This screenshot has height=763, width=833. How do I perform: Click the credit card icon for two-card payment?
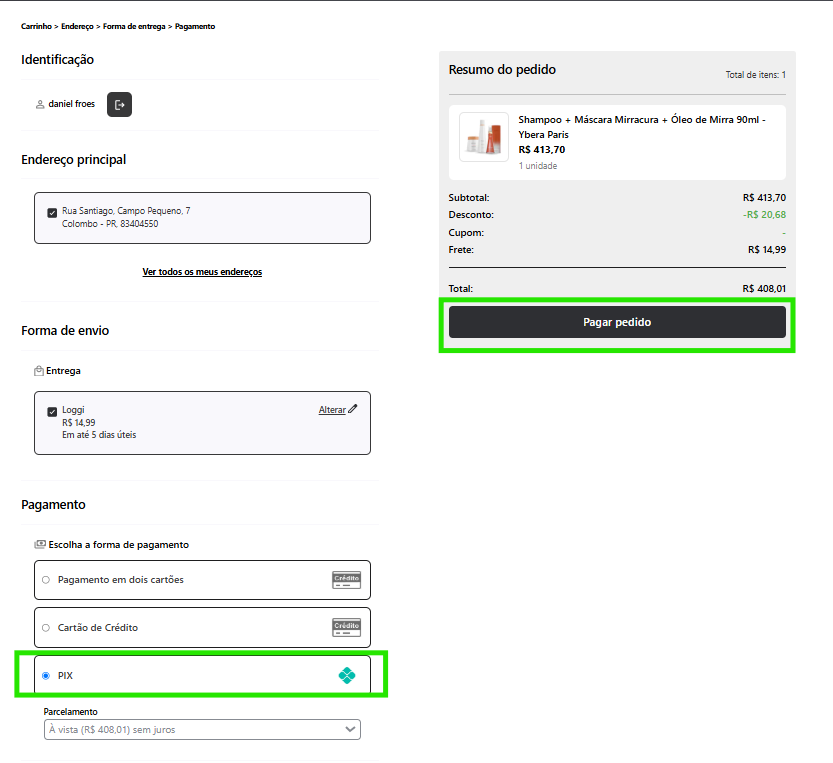click(346, 580)
